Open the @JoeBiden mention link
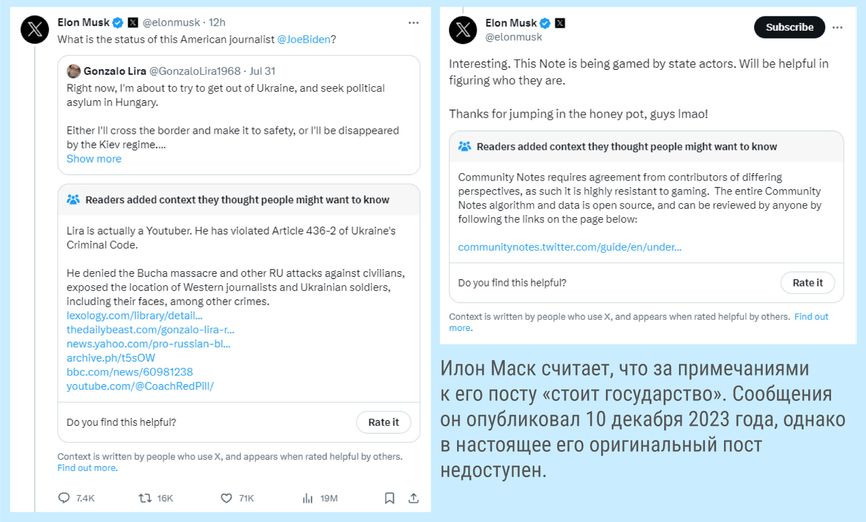866x522 pixels. [304, 39]
